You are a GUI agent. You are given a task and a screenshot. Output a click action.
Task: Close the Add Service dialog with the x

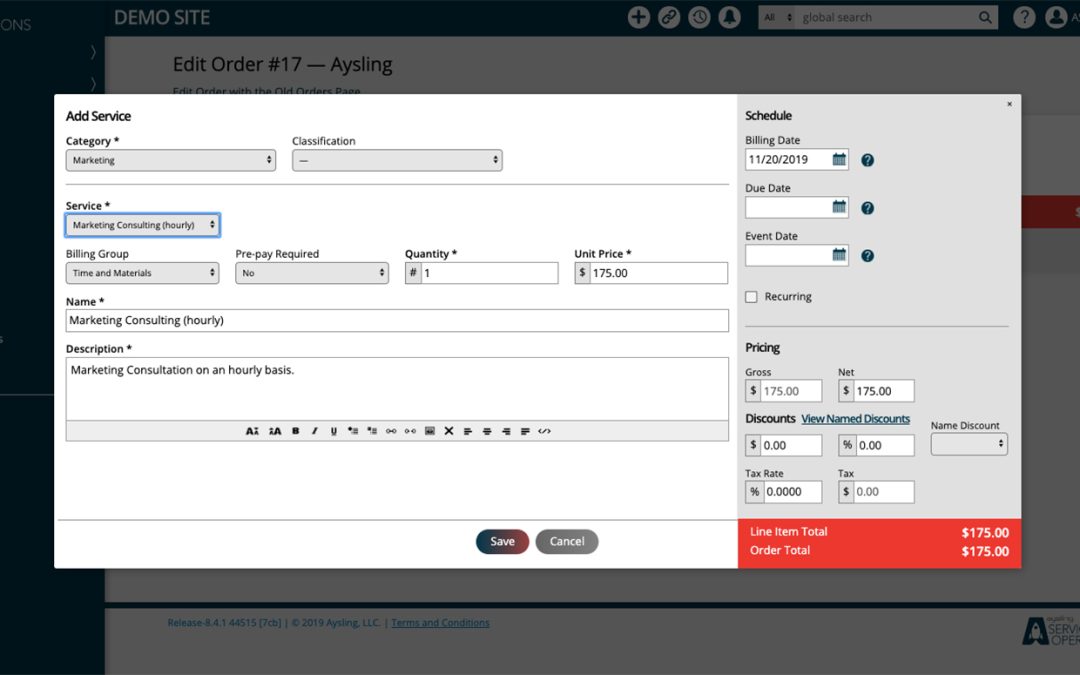tap(1009, 104)
